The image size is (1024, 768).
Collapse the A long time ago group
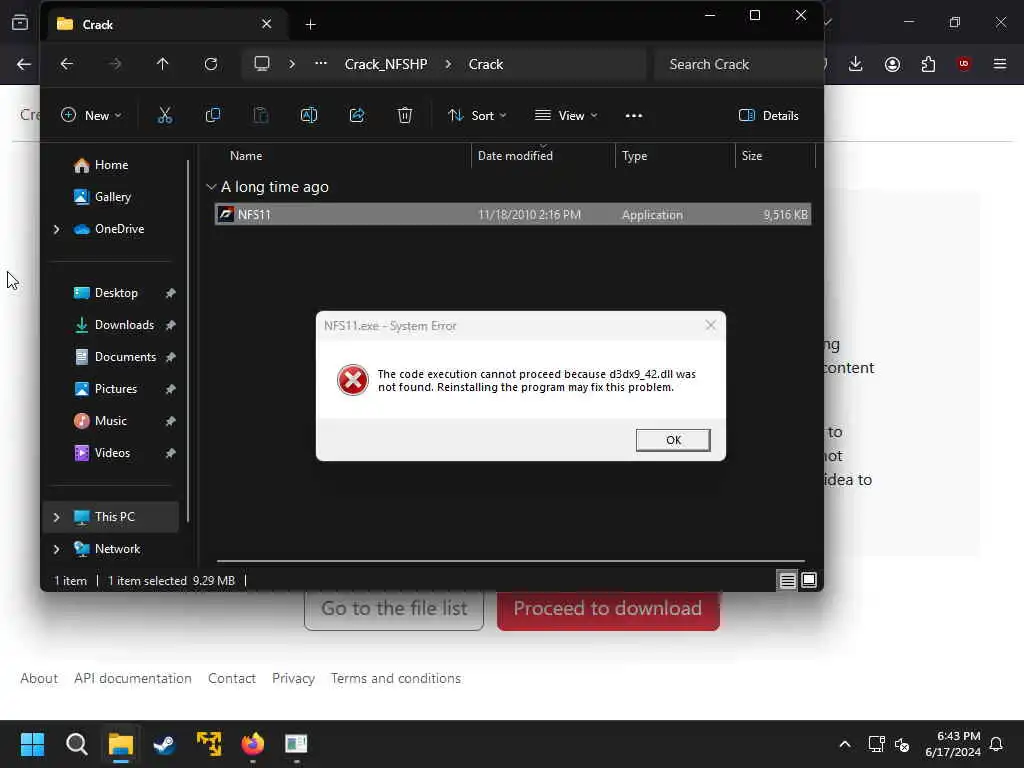211,187
